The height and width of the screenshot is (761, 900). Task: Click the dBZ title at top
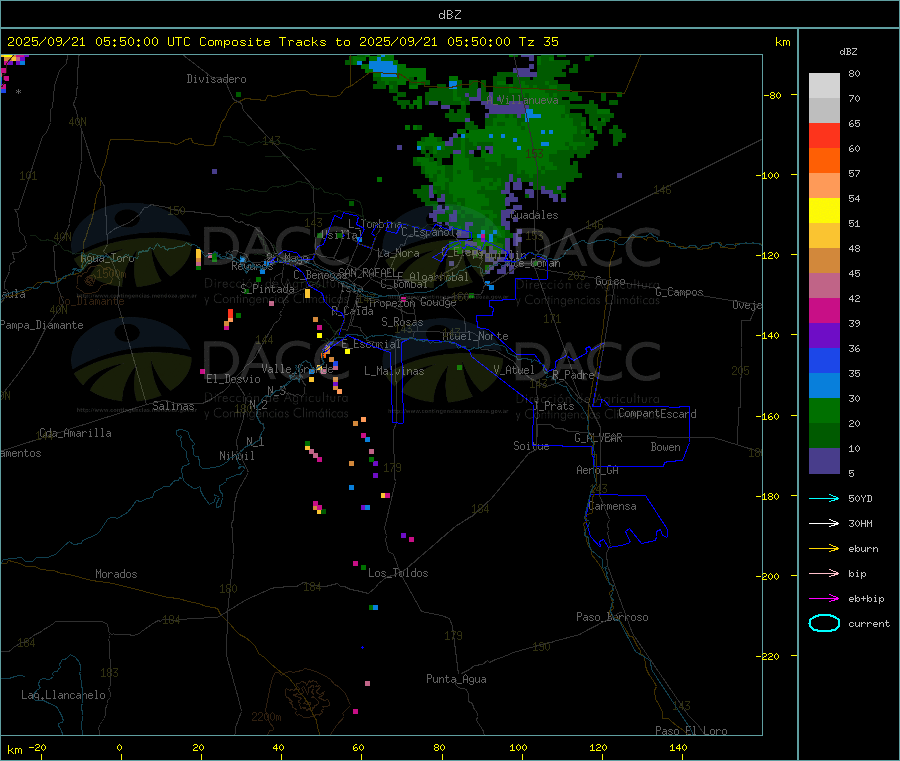click(449, 15)
